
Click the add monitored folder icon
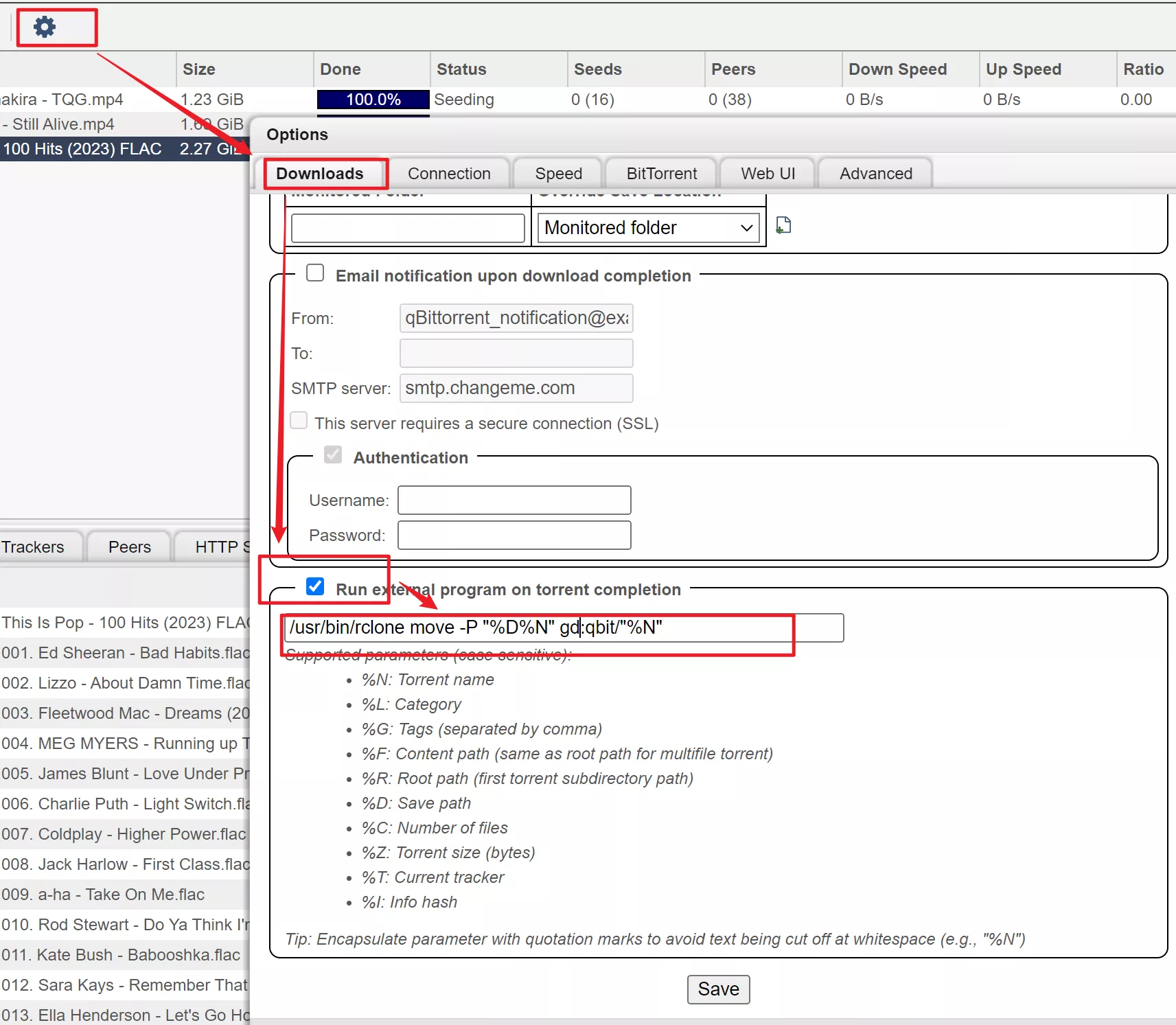tap(783, 225)
